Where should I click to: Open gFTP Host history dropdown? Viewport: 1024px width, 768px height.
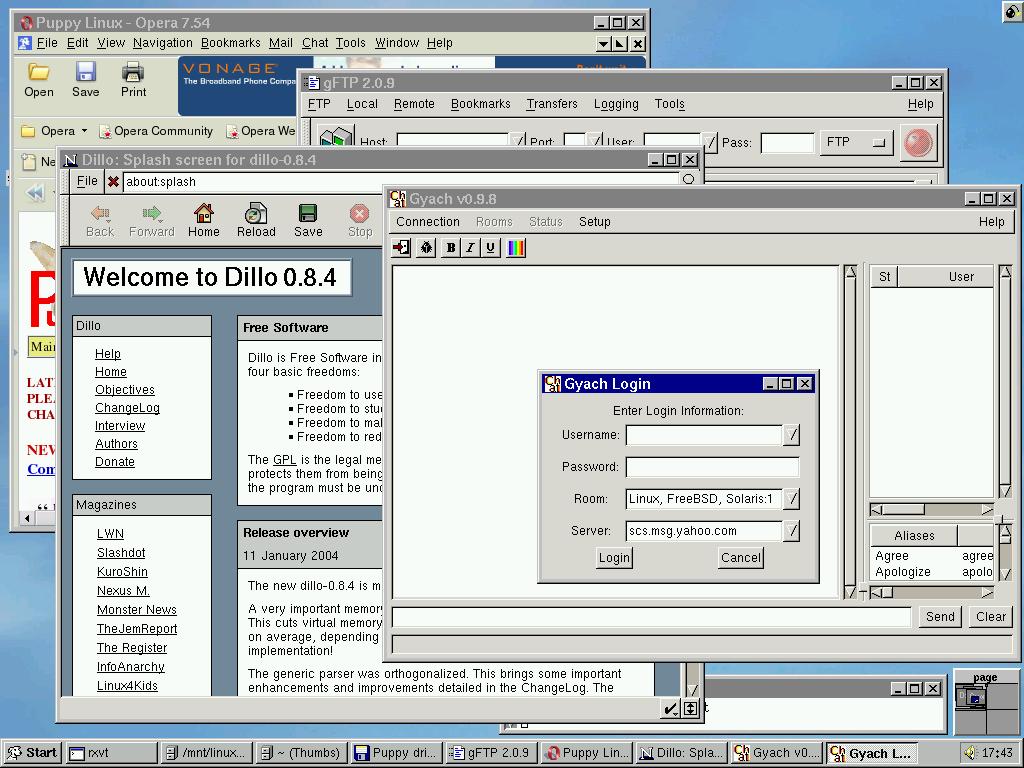point(518,141)
